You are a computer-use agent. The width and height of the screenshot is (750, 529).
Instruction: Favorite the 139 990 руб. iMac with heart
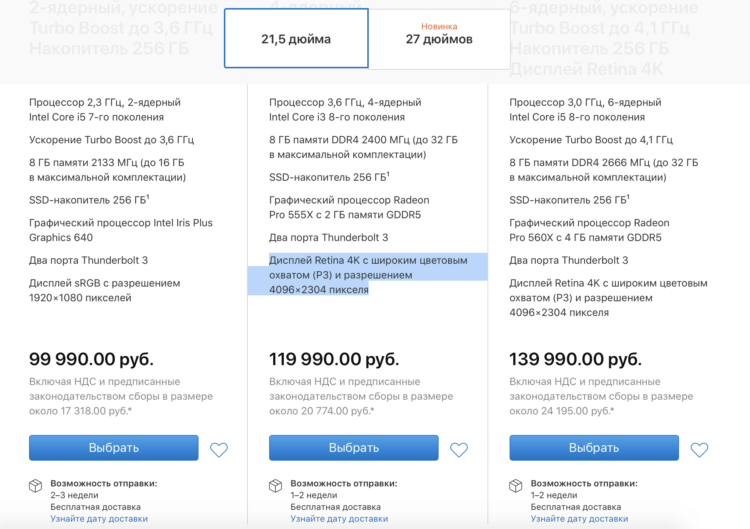pyautogui.click(x=699, y=450)
